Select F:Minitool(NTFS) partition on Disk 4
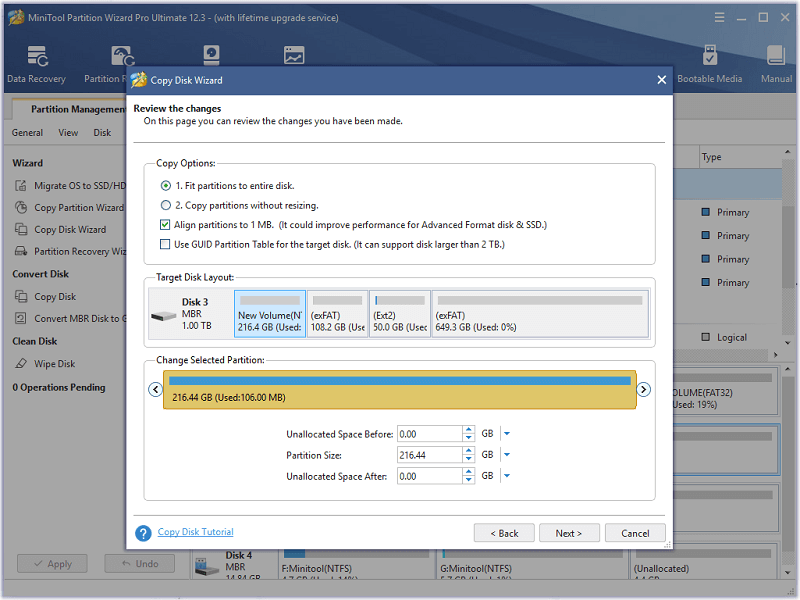Viewport: 800px width, 600px height. click(355, 564)
